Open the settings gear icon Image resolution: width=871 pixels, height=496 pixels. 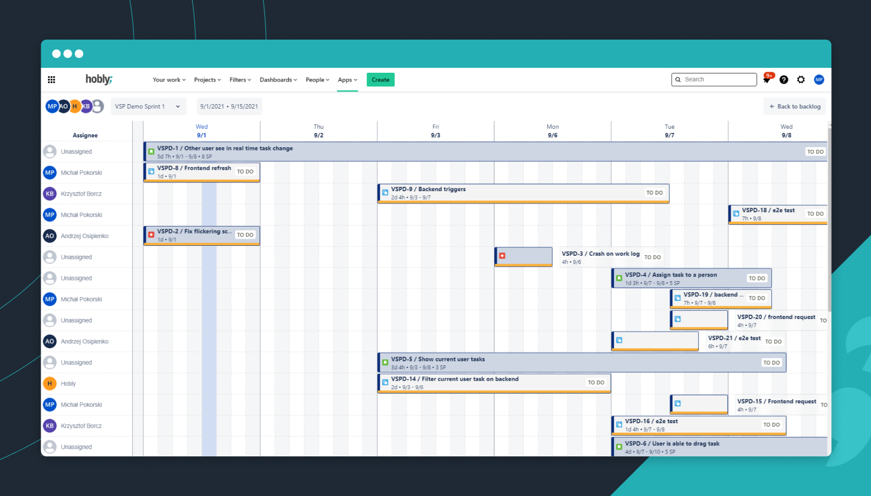coord(801,80)
